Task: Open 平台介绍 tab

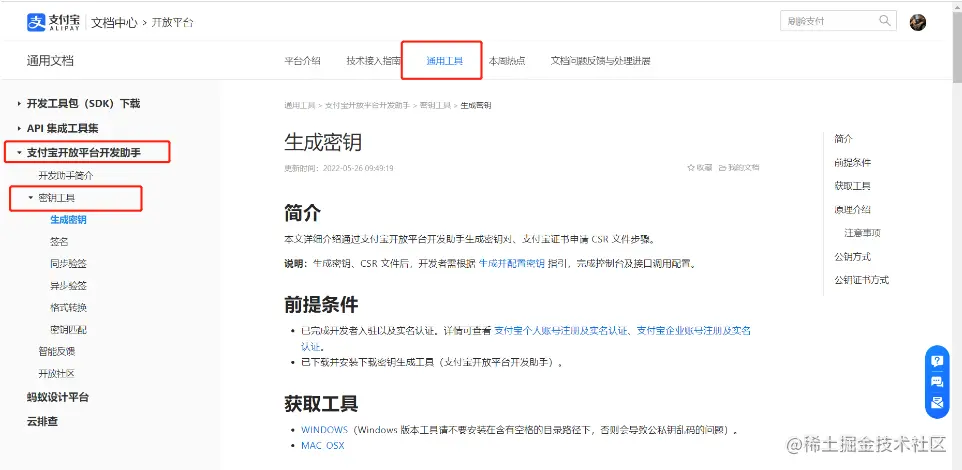Action: tap(302, 61)
